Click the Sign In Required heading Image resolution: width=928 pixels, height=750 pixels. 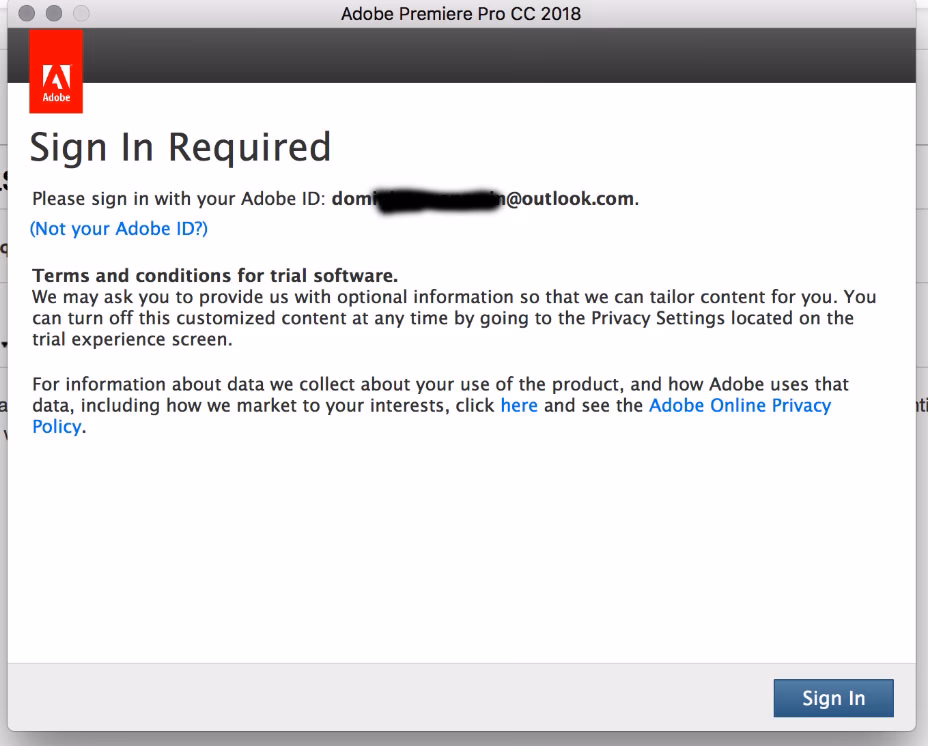pos(182,147)
